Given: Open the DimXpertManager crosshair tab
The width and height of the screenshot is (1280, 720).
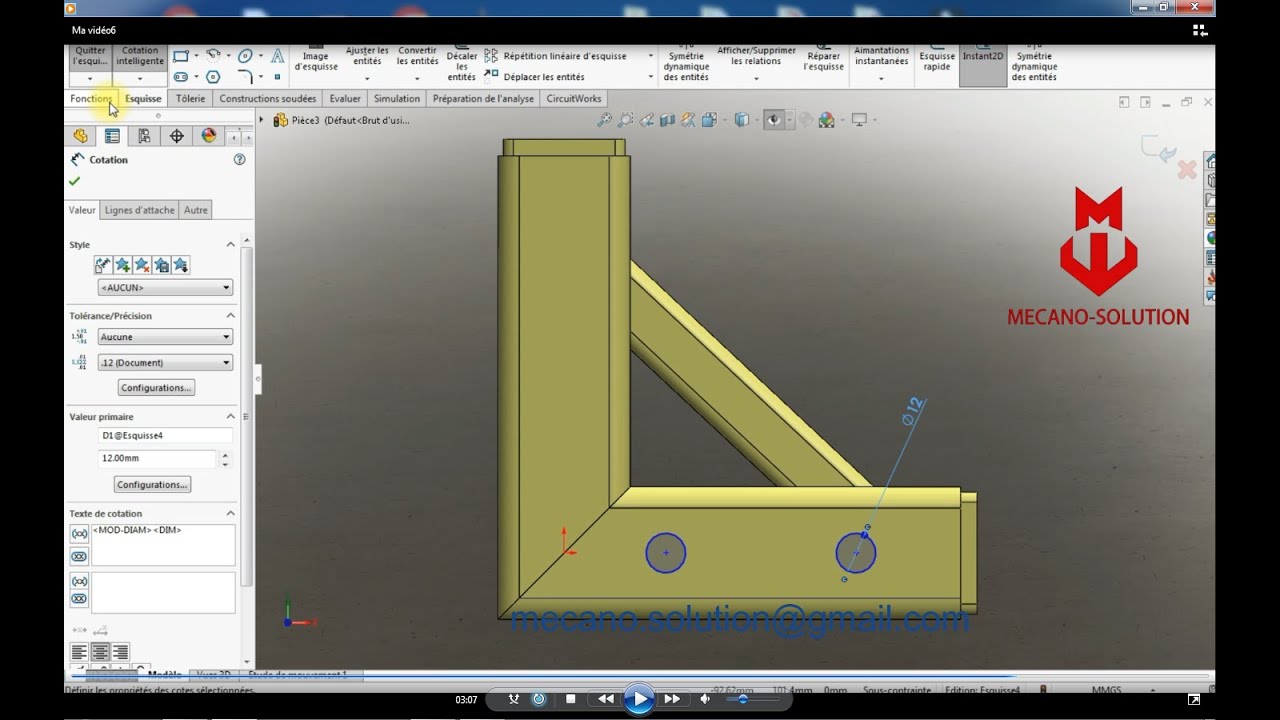Looking at the screenshot, I should point(176,136).
